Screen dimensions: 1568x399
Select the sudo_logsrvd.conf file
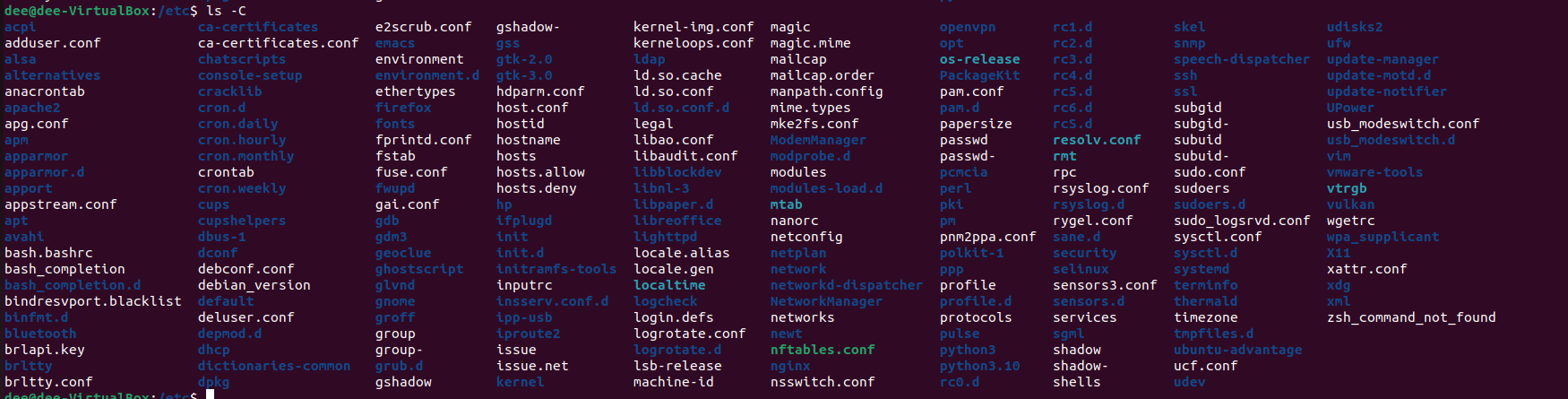[1241, 221]
